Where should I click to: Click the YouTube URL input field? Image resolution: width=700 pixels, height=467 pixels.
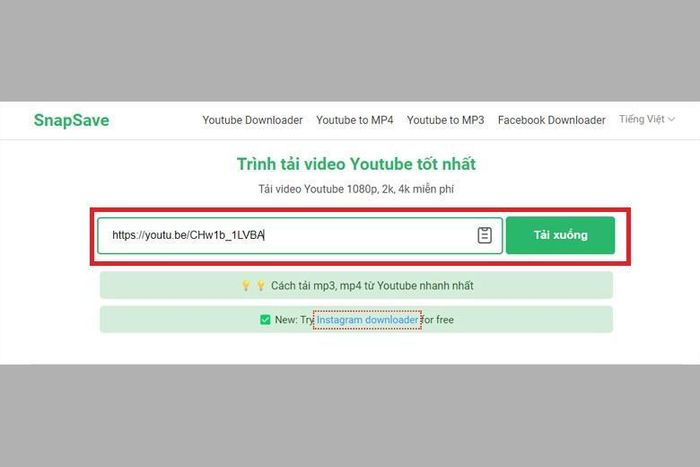point(300,235)
